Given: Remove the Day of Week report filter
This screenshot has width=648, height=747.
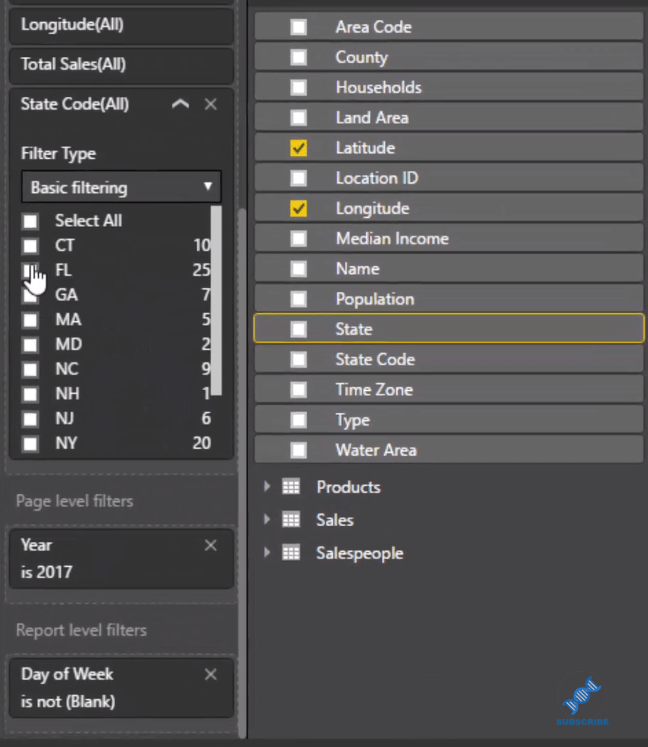Looking at the screenshot, I should pyautogui.click(x=211, y=674).
